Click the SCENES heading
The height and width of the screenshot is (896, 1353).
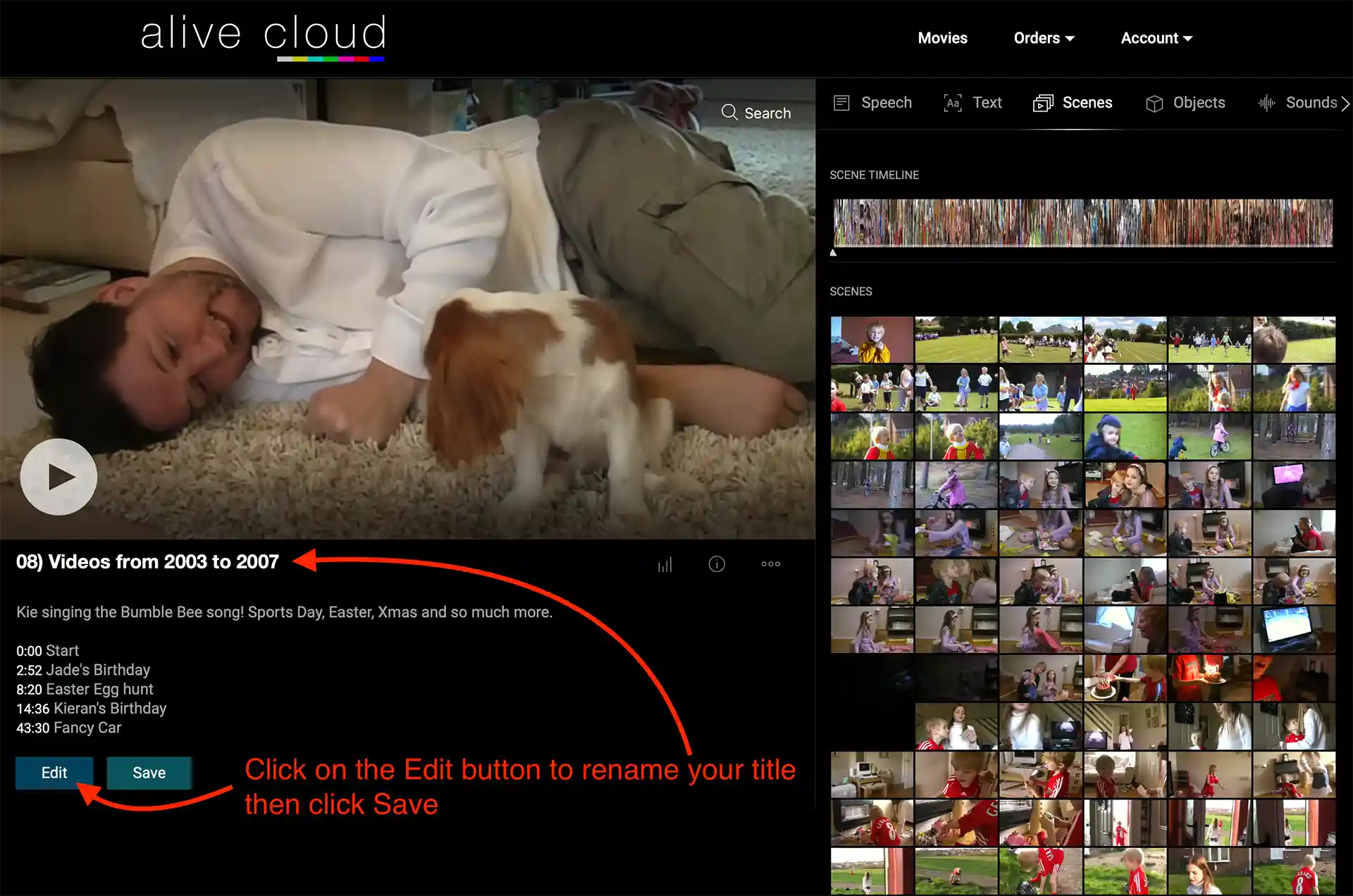tap(851, 292)
